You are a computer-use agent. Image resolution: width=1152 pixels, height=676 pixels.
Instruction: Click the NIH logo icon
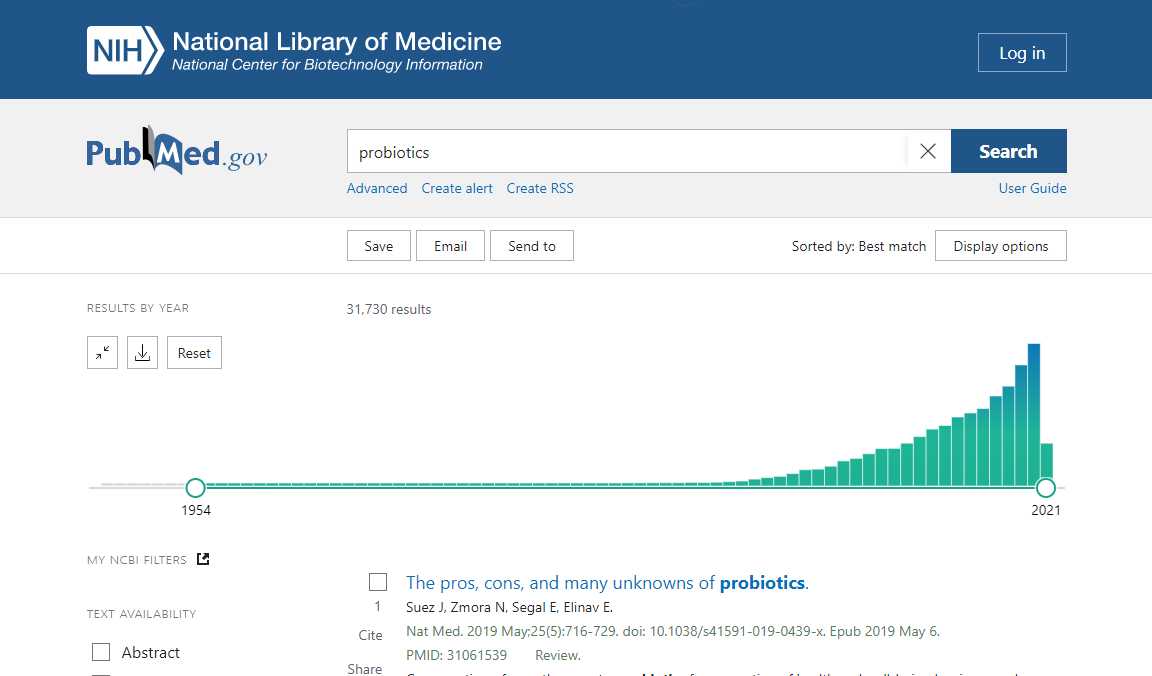(x=124, y=51)
